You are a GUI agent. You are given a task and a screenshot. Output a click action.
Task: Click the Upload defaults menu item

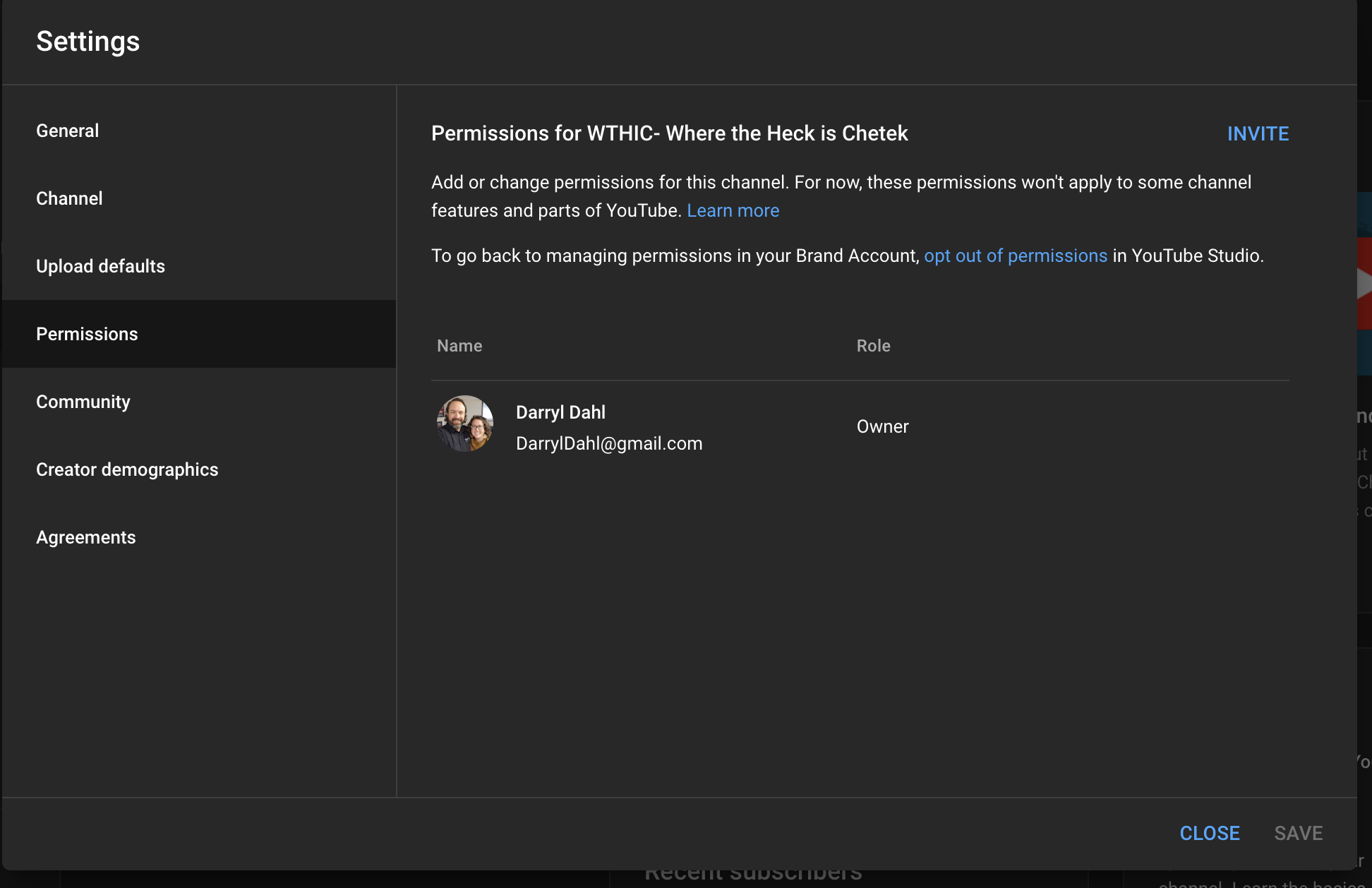[101, 265]
